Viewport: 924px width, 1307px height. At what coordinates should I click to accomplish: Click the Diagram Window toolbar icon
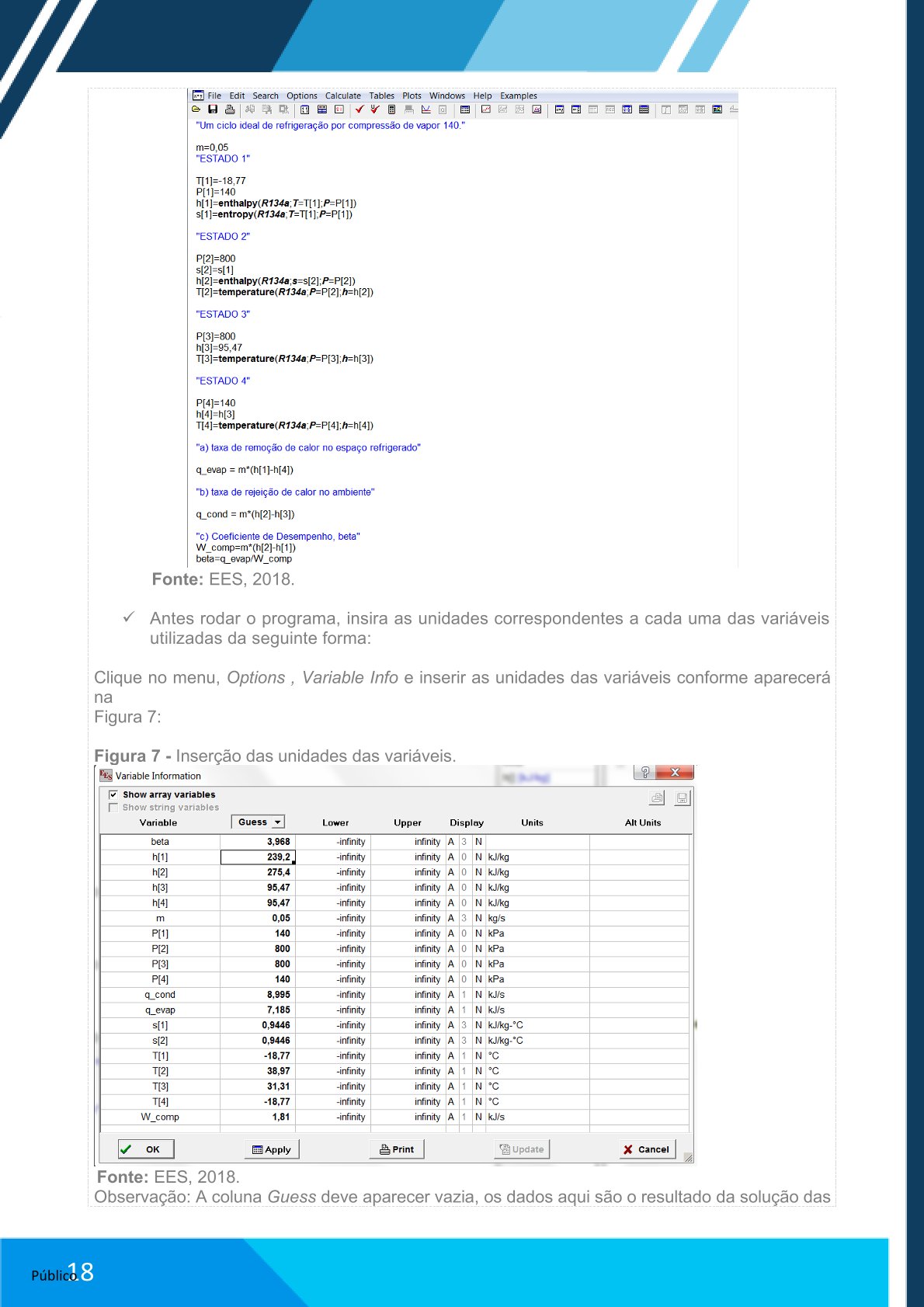pos(717,109)
